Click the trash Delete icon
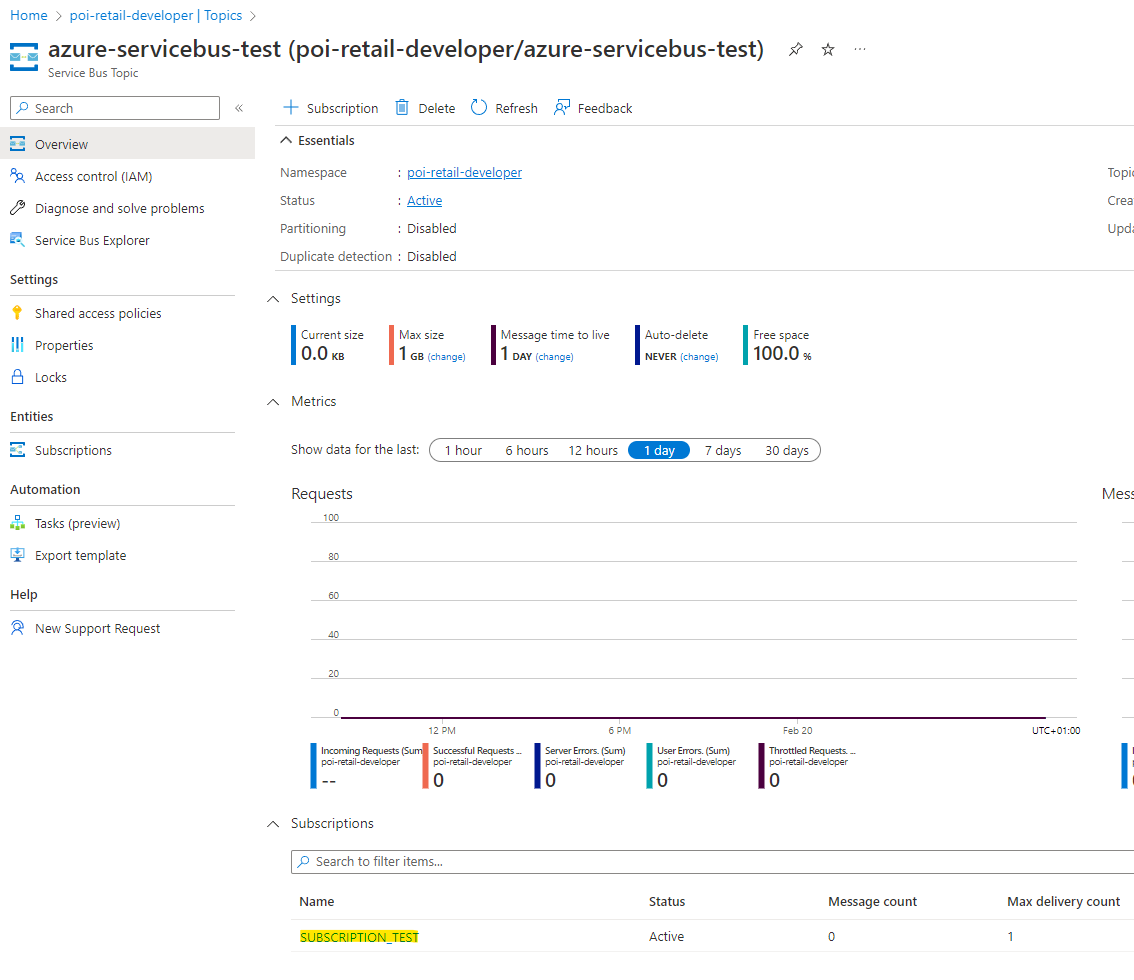Viewport: 1134px width, 980px height. click(x=402, y=108)
